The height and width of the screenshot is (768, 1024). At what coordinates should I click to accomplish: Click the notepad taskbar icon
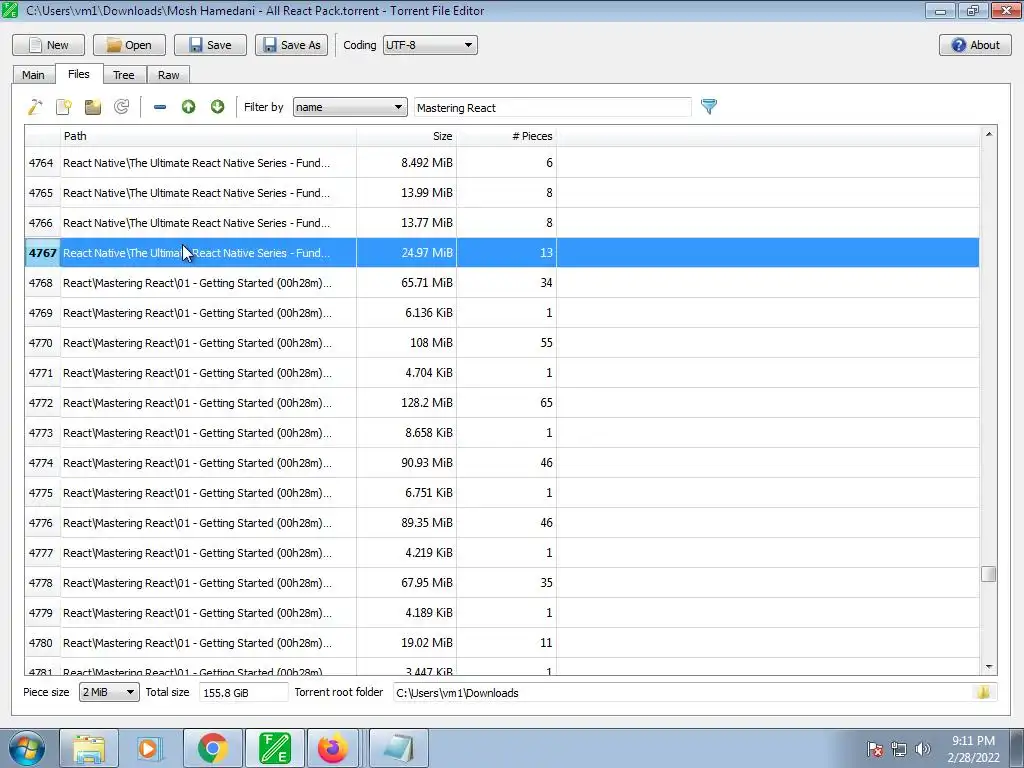pyautogui.click(x=399, y=748)
